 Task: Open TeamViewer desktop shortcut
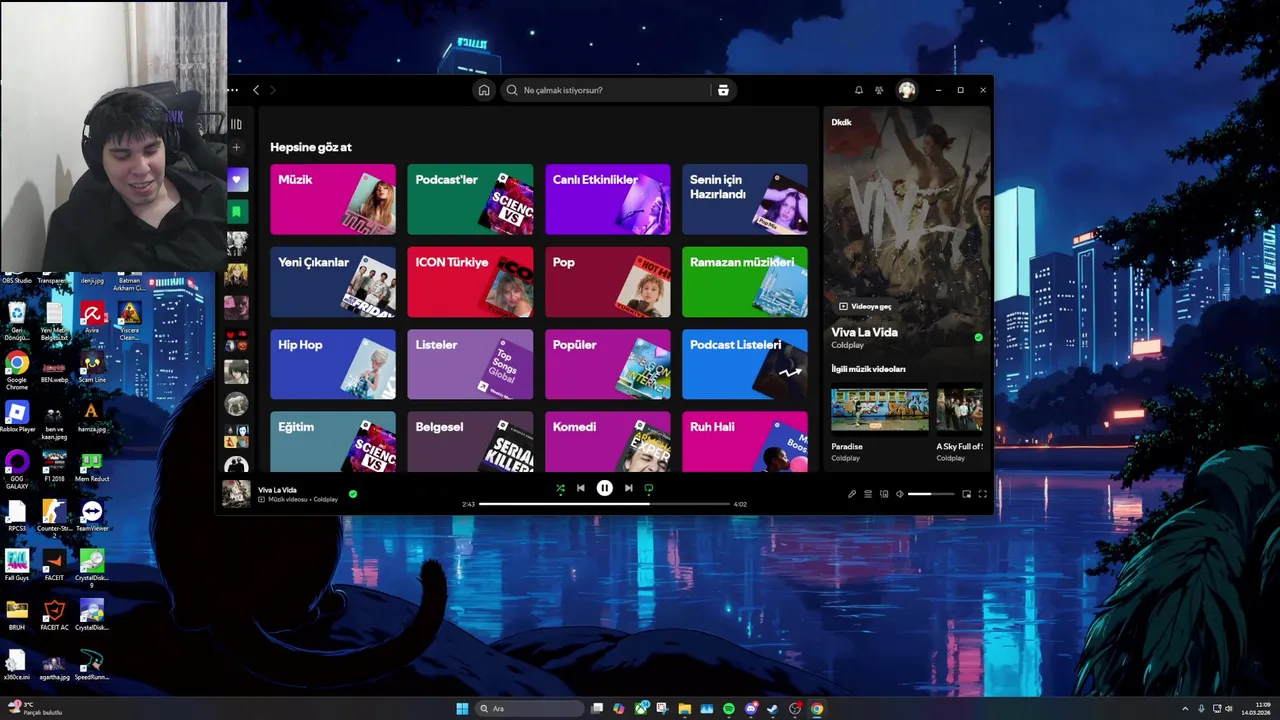point(92,516)
